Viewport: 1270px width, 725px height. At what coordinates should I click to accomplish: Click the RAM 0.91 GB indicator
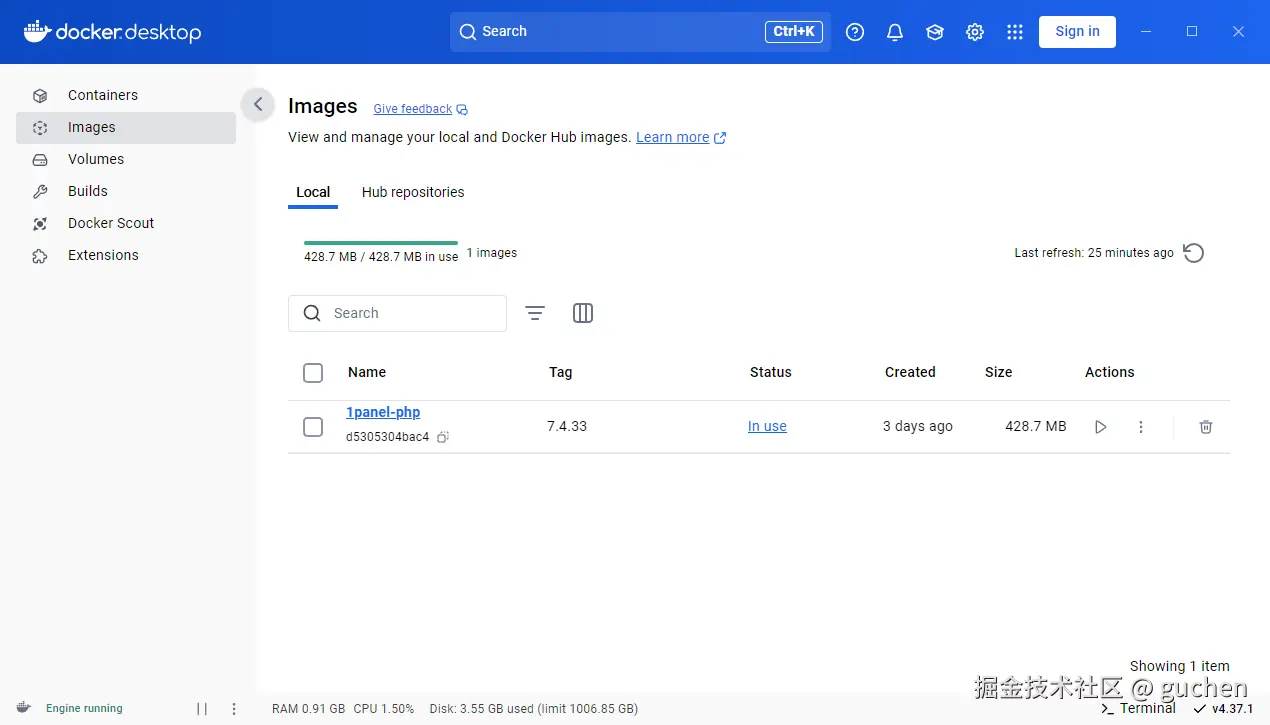click(x=308, y=708)
